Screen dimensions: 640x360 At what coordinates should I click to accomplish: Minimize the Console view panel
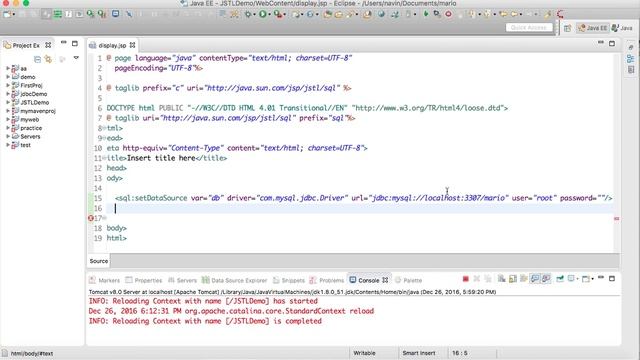[x=601, y=278]
